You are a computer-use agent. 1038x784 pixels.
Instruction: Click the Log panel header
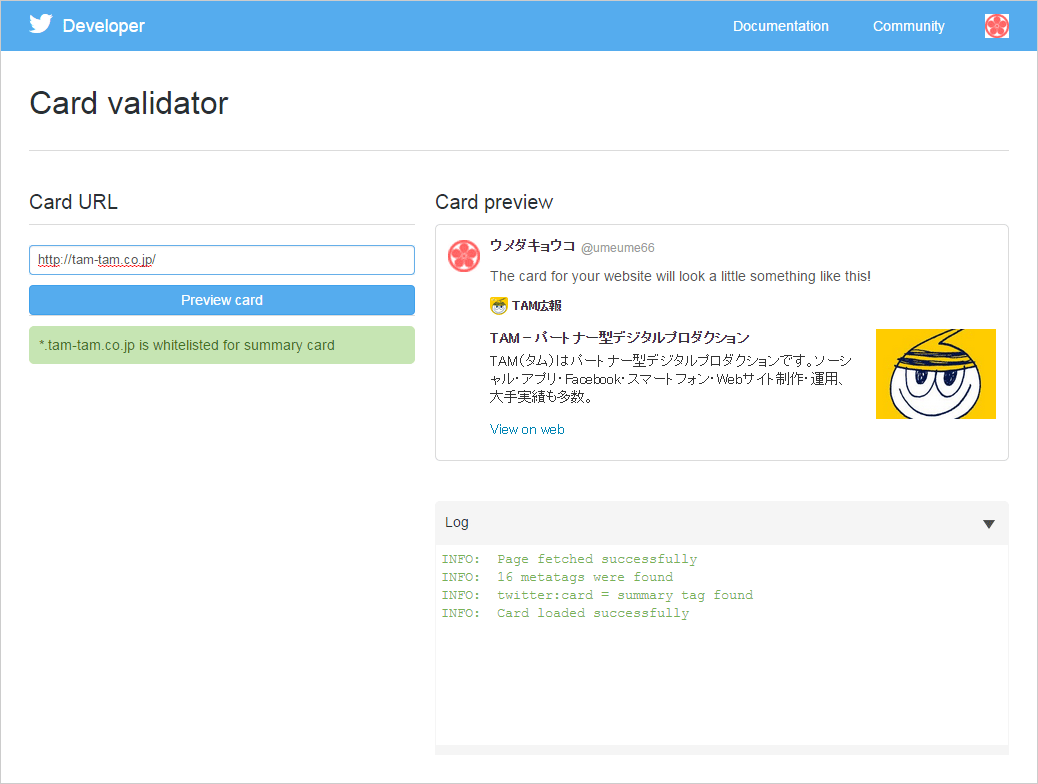click(x=722, y=523)
